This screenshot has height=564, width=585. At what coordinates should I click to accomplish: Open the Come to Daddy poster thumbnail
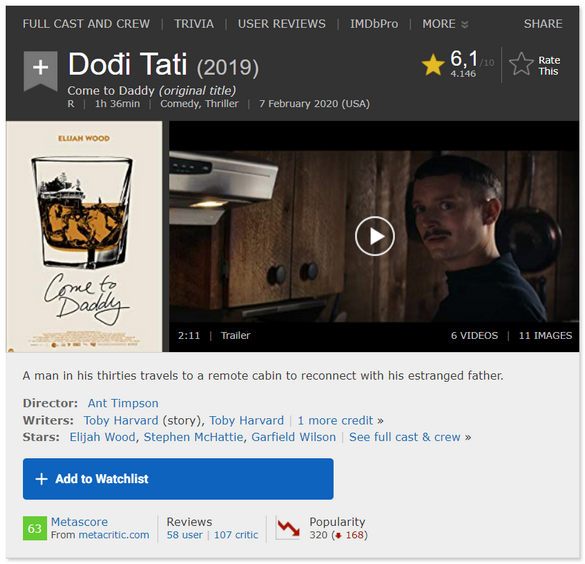84,236
